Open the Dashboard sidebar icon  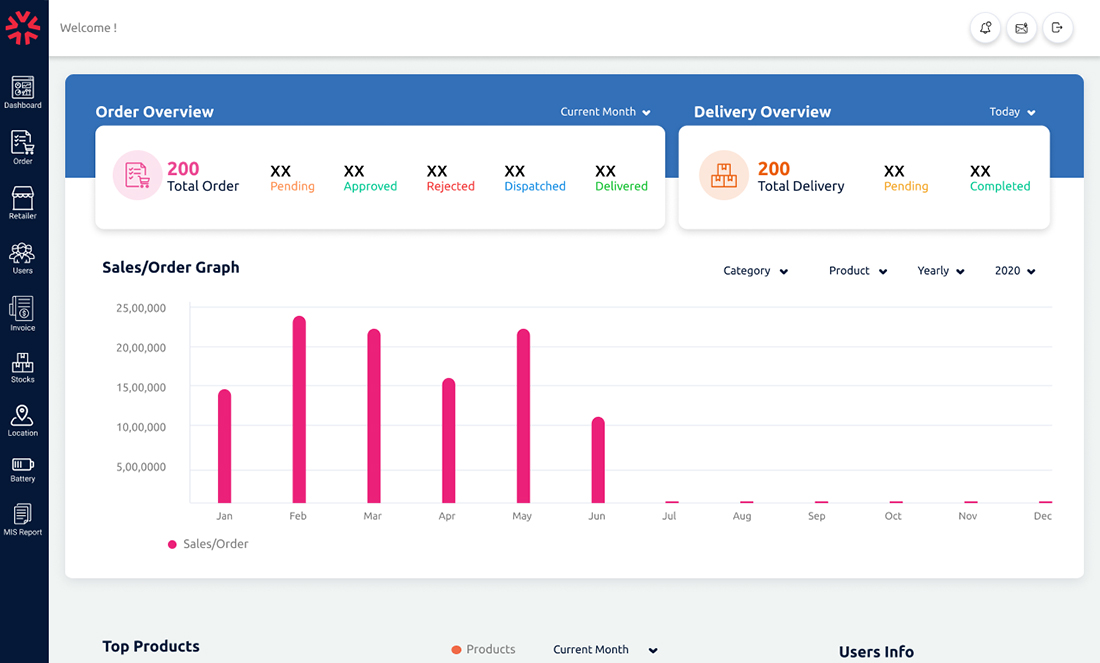point(22,92)
